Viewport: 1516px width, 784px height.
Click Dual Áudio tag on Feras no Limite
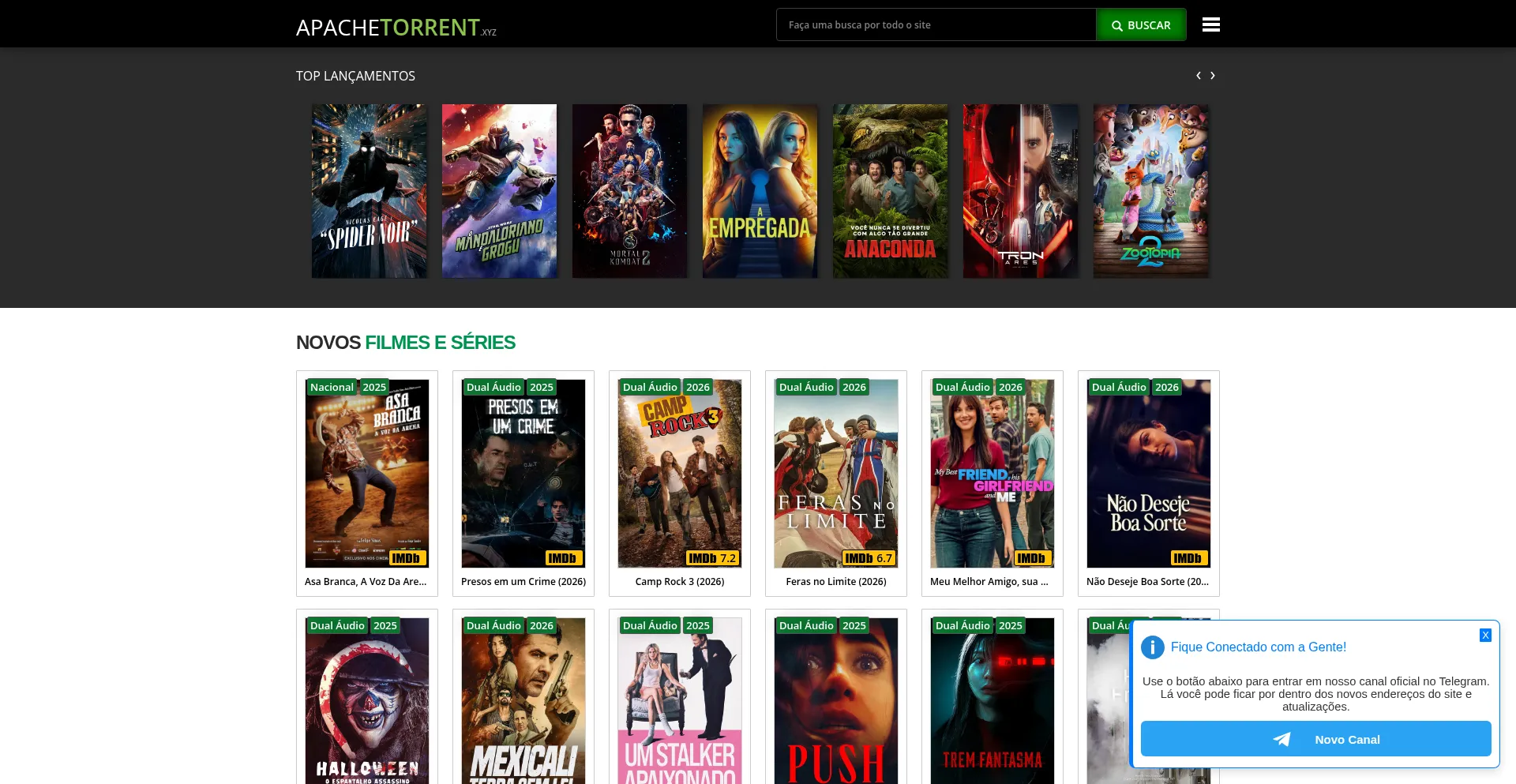point(806,388)
